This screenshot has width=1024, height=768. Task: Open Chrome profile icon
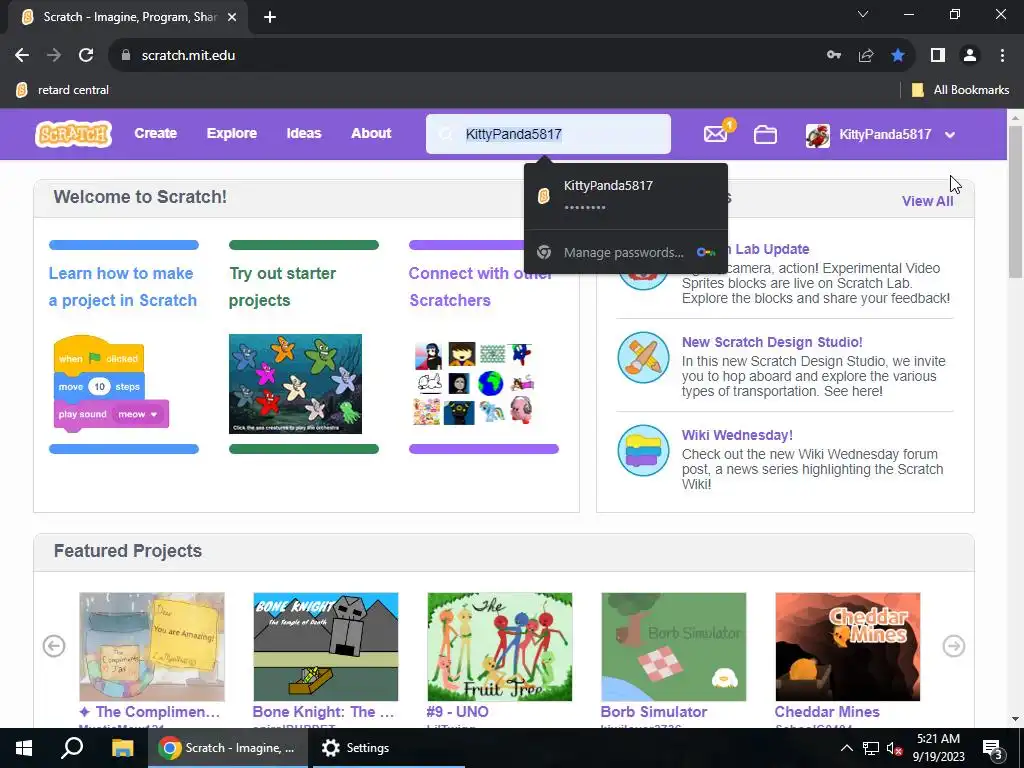coord(970,56)
